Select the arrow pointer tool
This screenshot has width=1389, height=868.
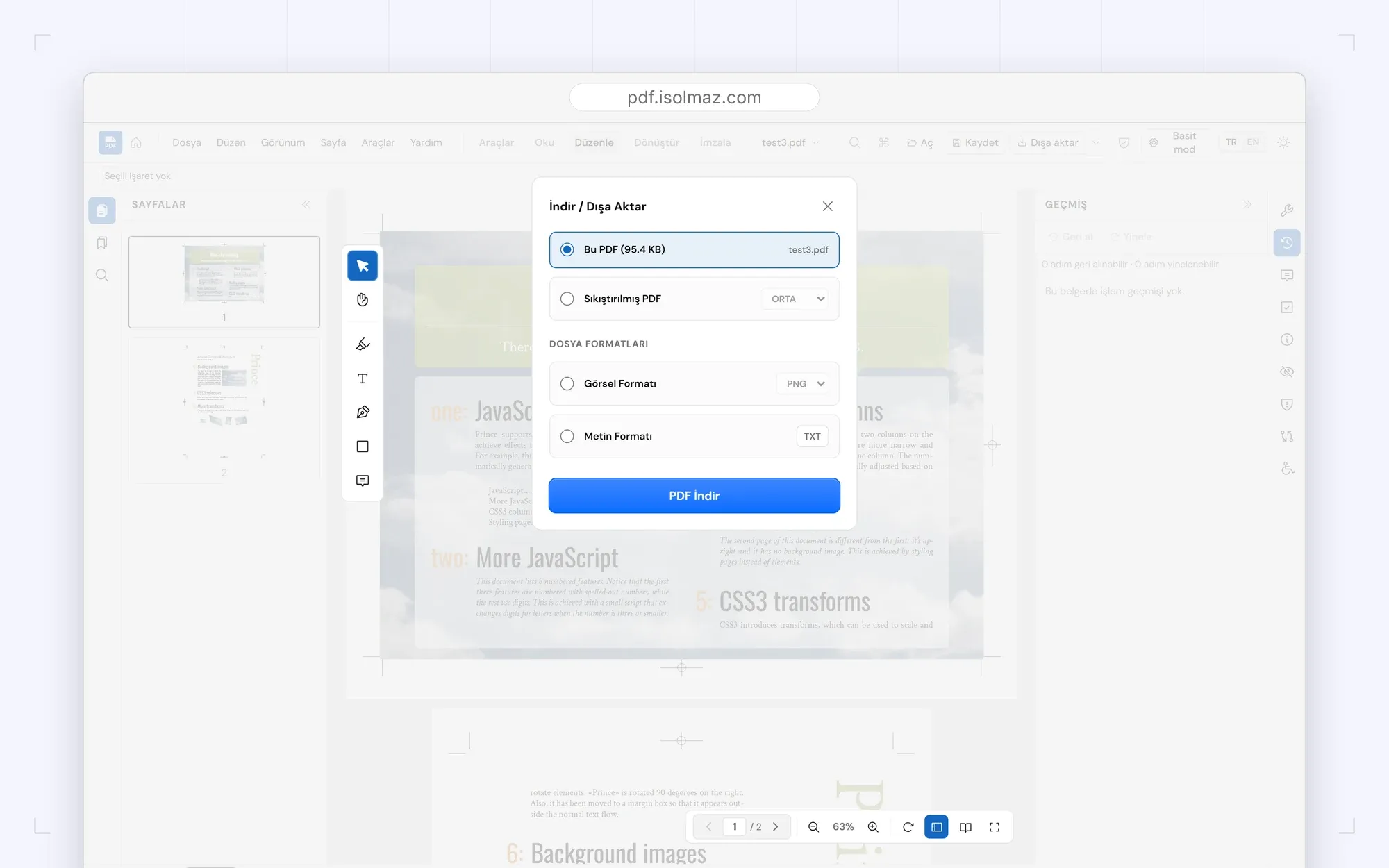pyautogui.click(x=363, y=265)
